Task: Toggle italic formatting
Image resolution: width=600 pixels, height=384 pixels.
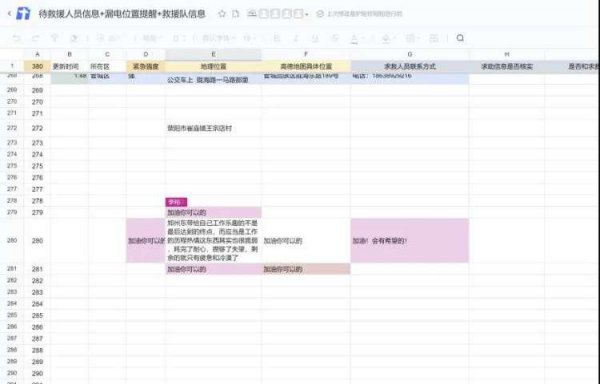Action: click(296, 38)
